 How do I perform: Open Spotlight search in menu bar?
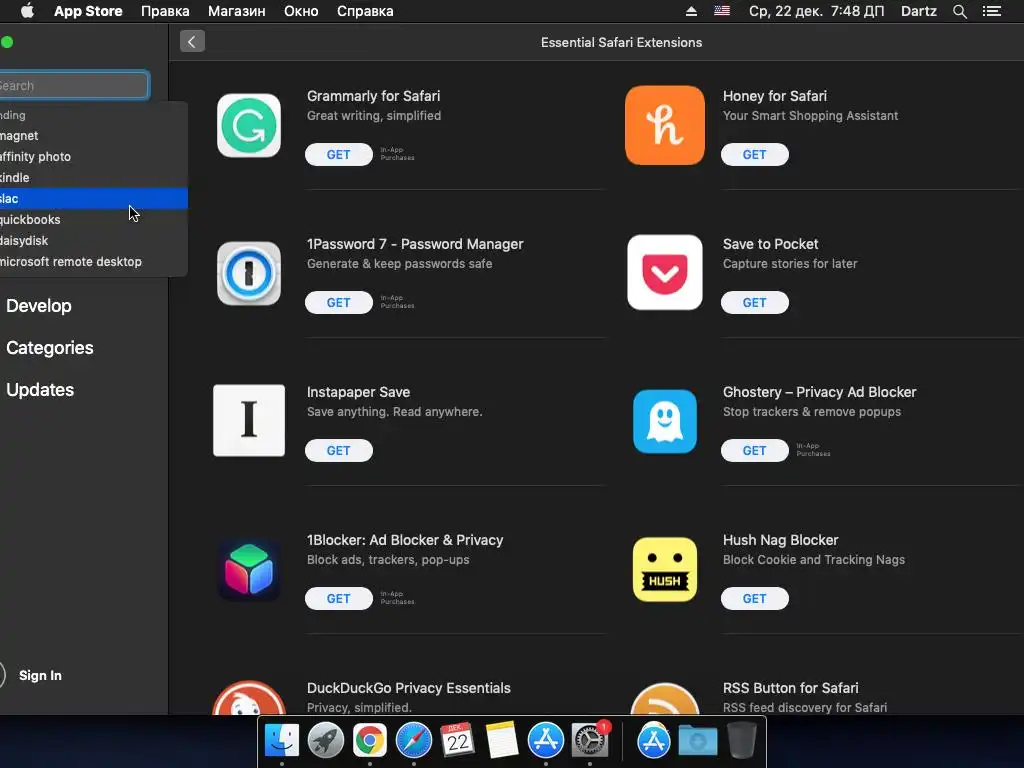(x=959, y=11)
